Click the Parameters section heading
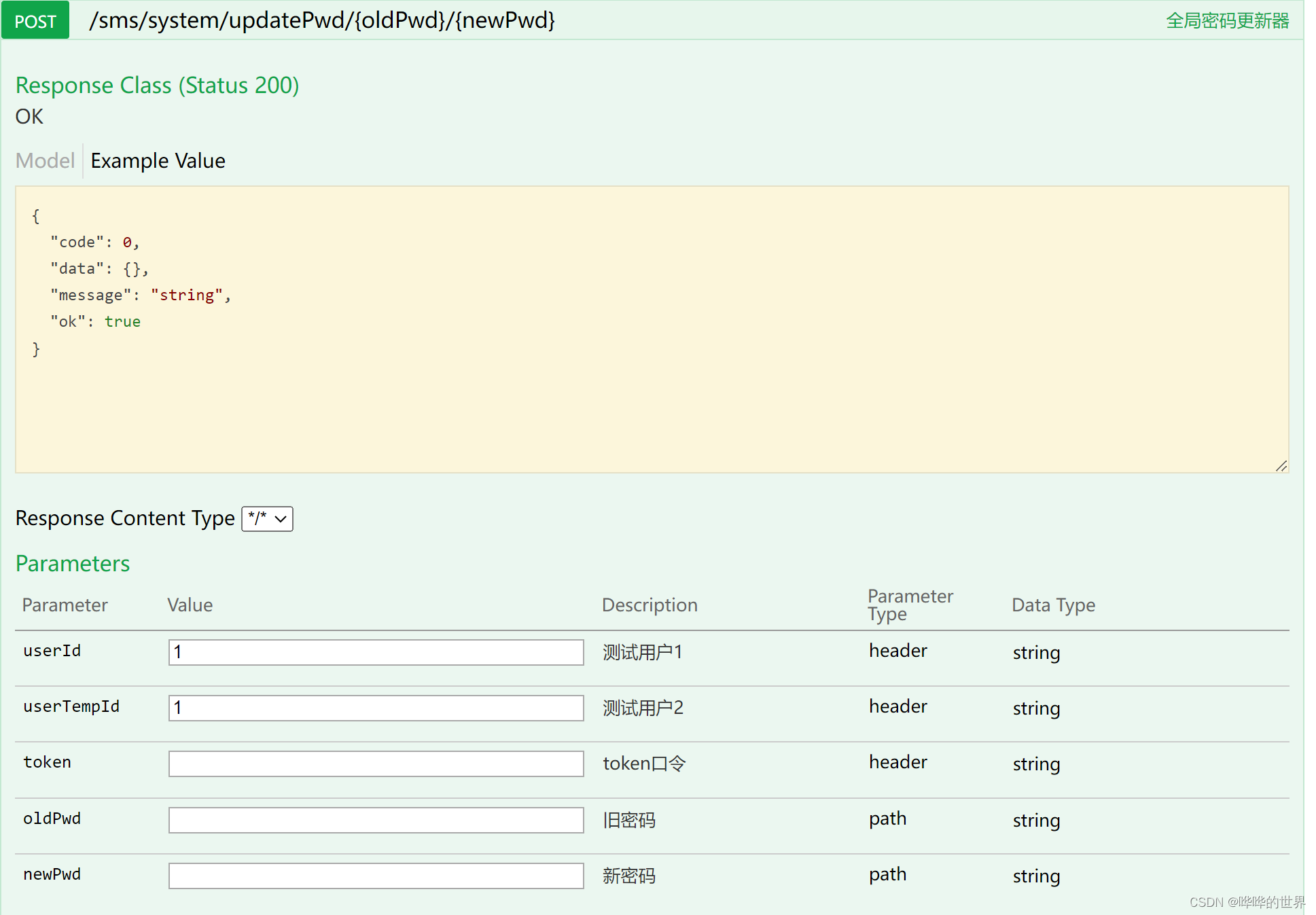 tap(73, 564)
